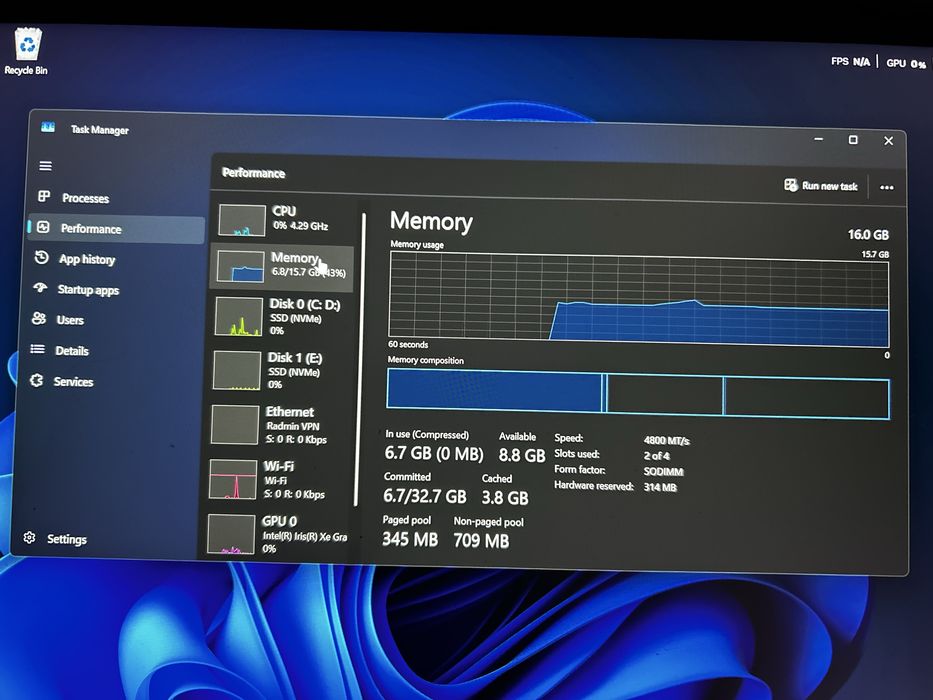This screenshot has height=700, width=933.
Task: Select the Users page
Action: click(x=112, y=320)
